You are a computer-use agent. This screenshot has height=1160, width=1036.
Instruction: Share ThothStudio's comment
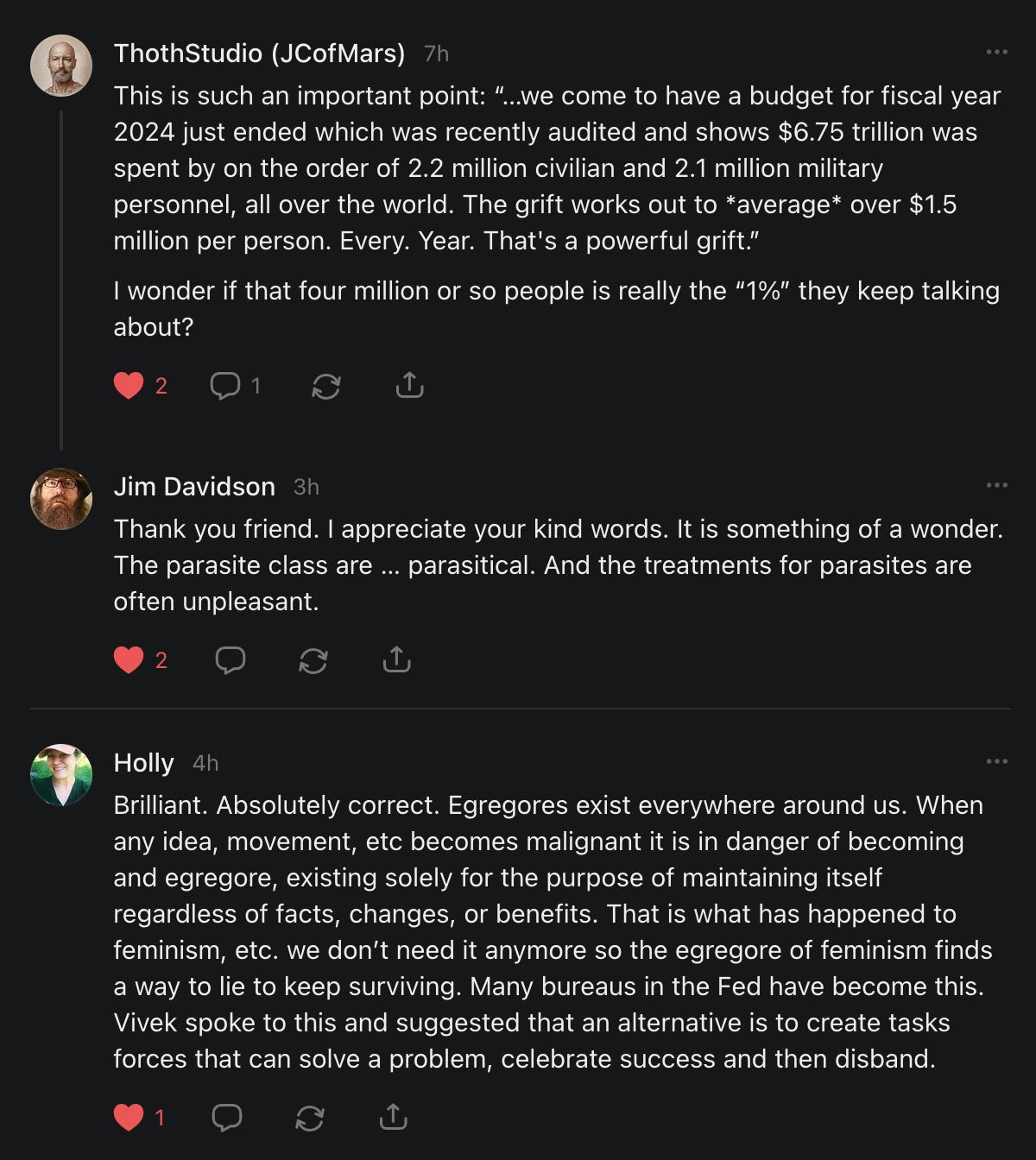[x=409, y=385]
